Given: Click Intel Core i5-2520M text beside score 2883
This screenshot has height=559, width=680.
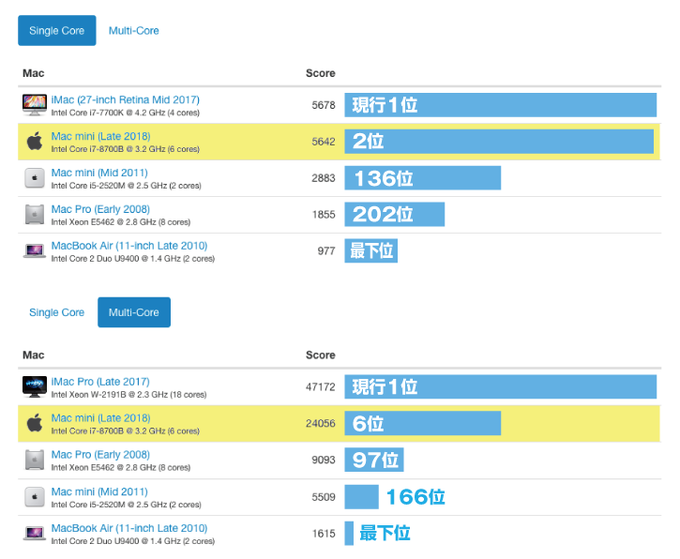Looking at the screenshot, I should pyautogui.click(x=126, y=186).
